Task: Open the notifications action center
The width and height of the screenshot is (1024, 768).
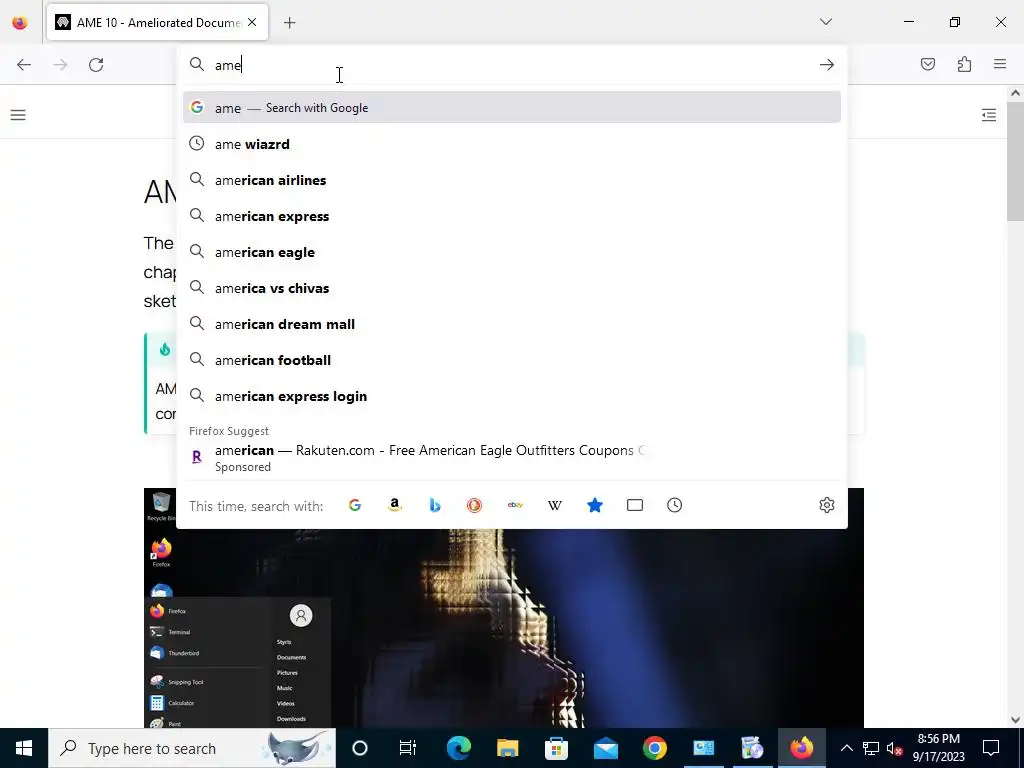Action: [991, 748]
